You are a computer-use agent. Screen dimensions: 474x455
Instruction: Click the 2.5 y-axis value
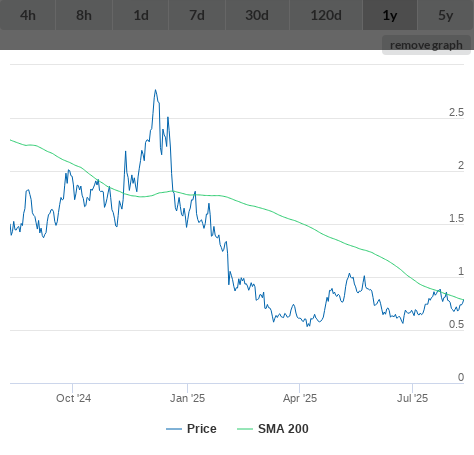click(x=456, y=113)
